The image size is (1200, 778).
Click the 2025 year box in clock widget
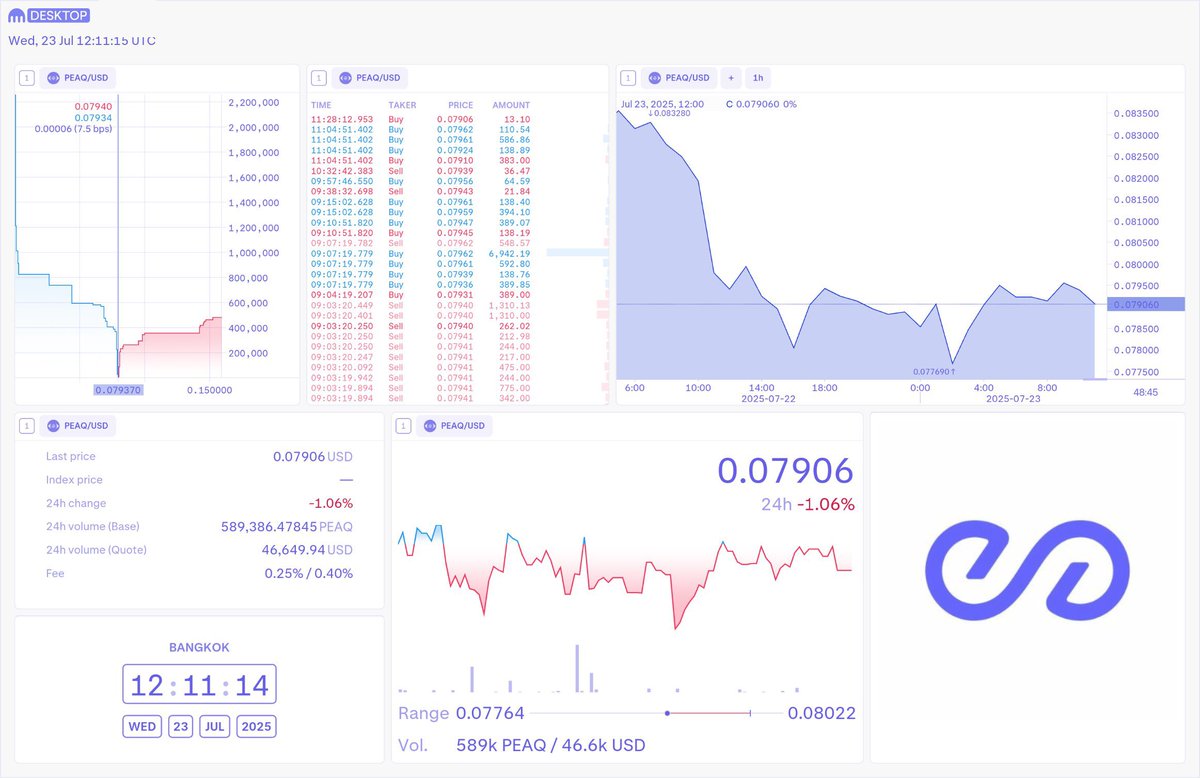tap(257, 726)
